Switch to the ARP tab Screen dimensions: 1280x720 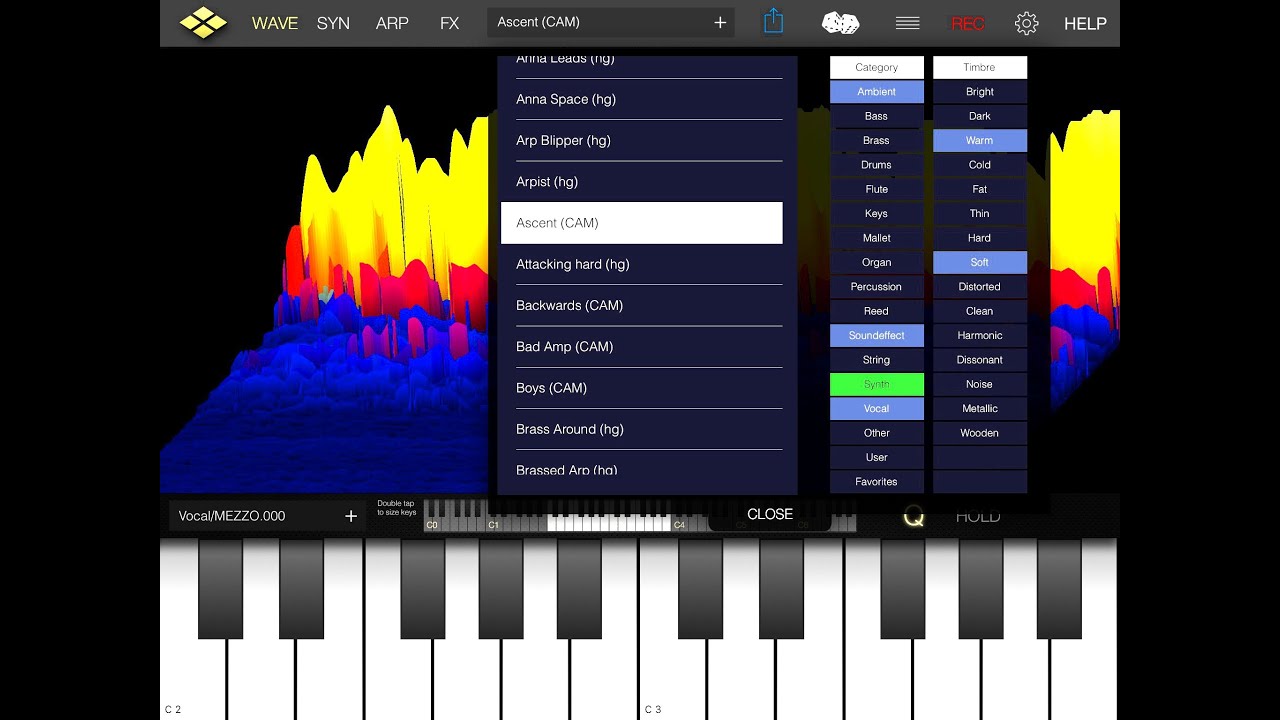click(x=392, y=23)
